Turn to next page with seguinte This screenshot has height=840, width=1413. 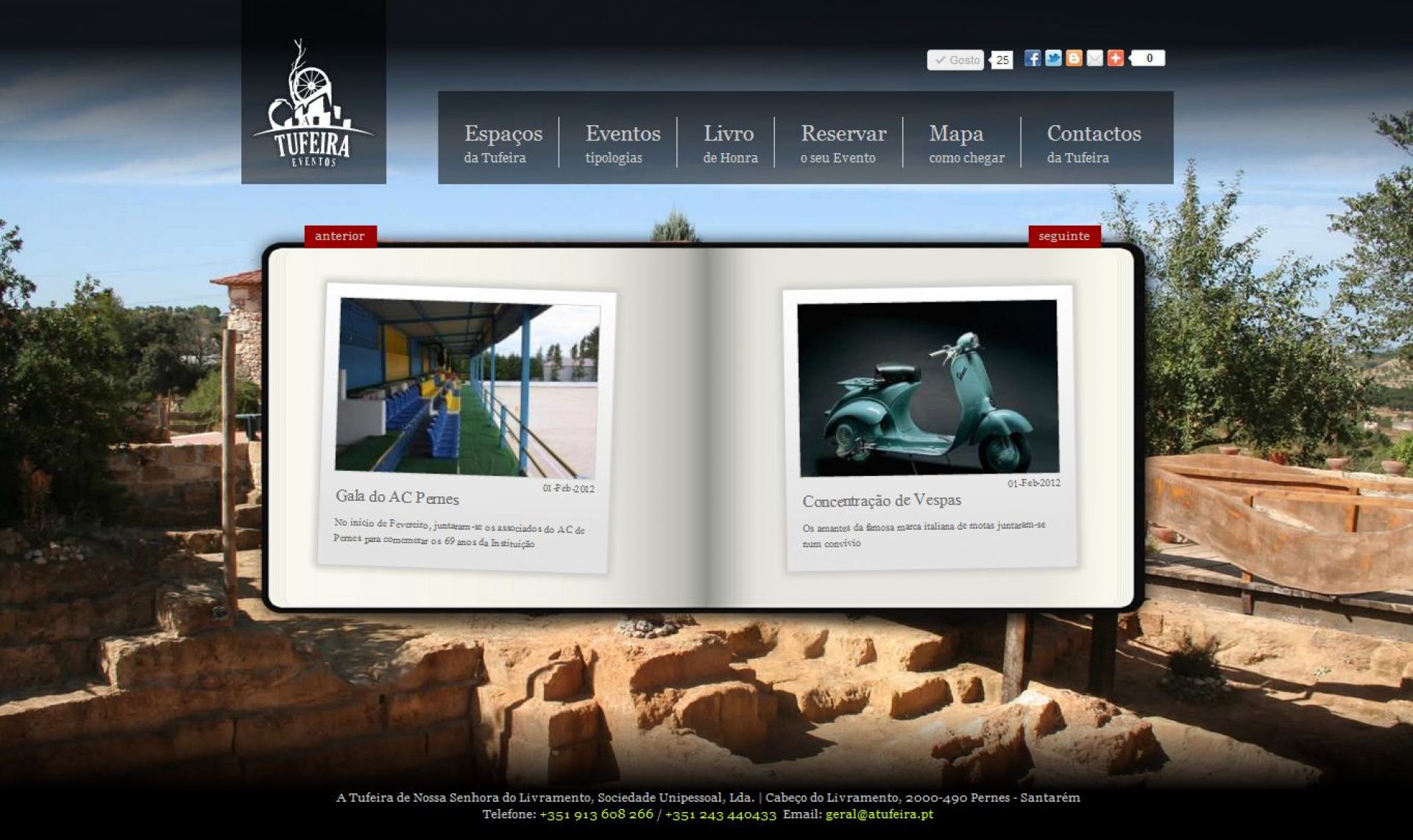1063,236
